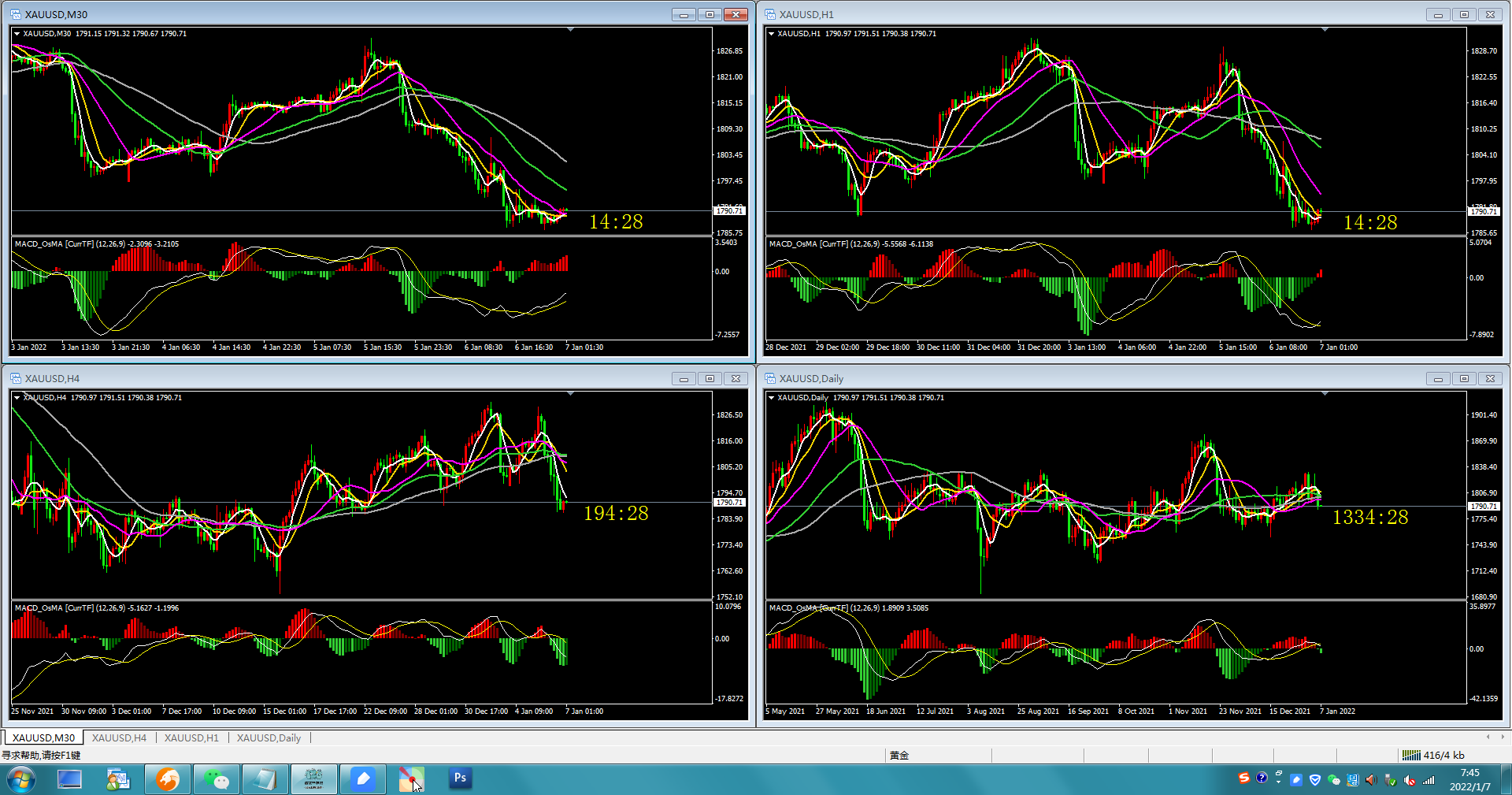Click the connection status 416/4 kb indicator
1512x795 pixels.
[x=1433, y=755]
